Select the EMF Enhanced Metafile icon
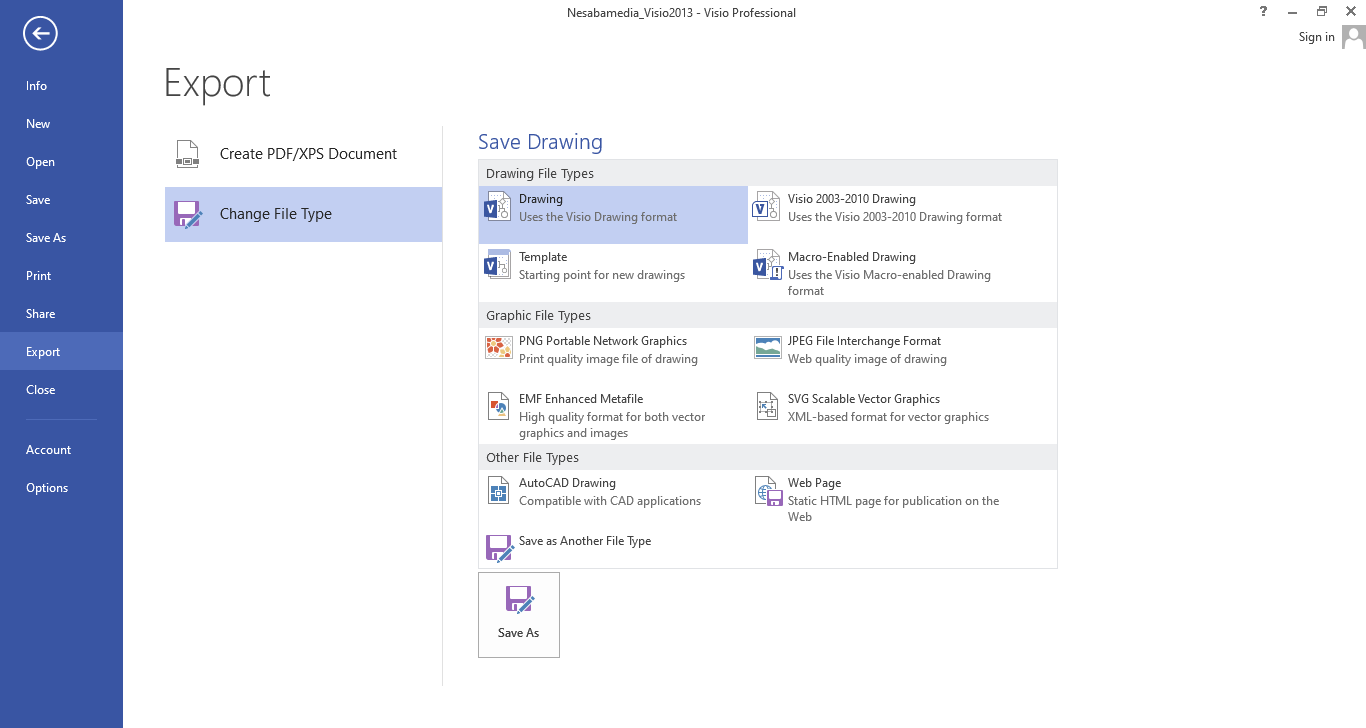Screen dimensions: 1366x728 [498, 406]
